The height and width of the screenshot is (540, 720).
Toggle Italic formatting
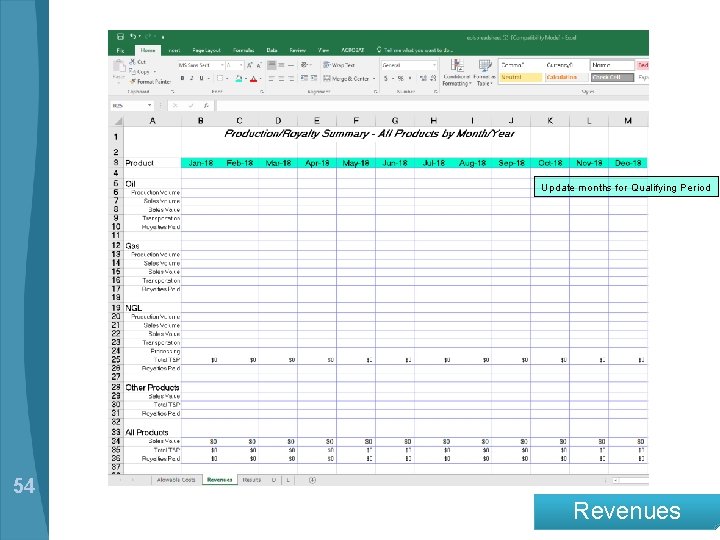point(191,79)
